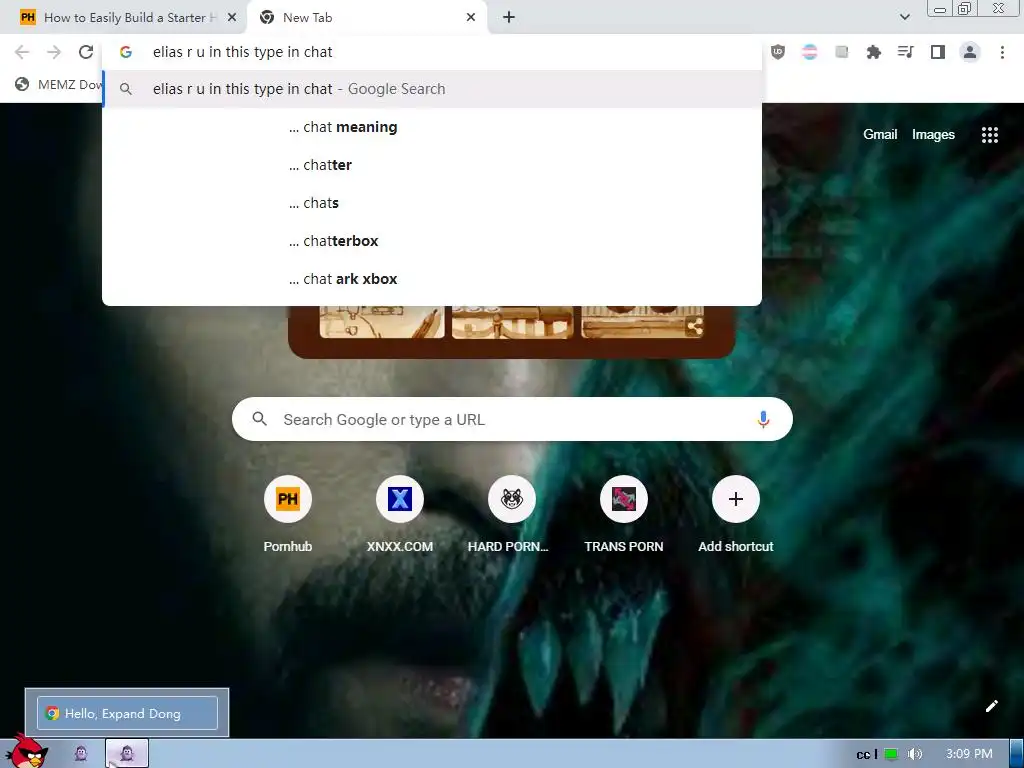Screen dimensions: 1024x768
Task: Open the striped pink-blue extension icon
Action: pyautogui.click(x=809, y=52)
